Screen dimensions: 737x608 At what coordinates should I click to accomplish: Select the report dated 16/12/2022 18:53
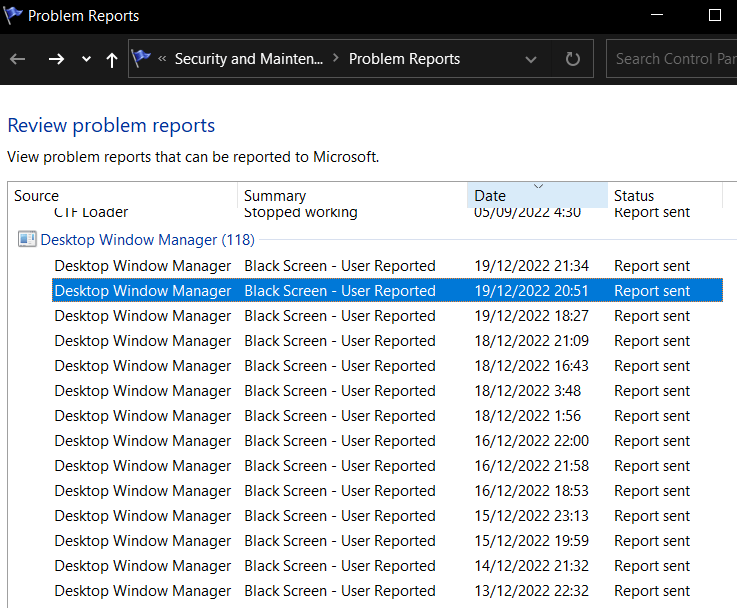[x=387, y=491]
